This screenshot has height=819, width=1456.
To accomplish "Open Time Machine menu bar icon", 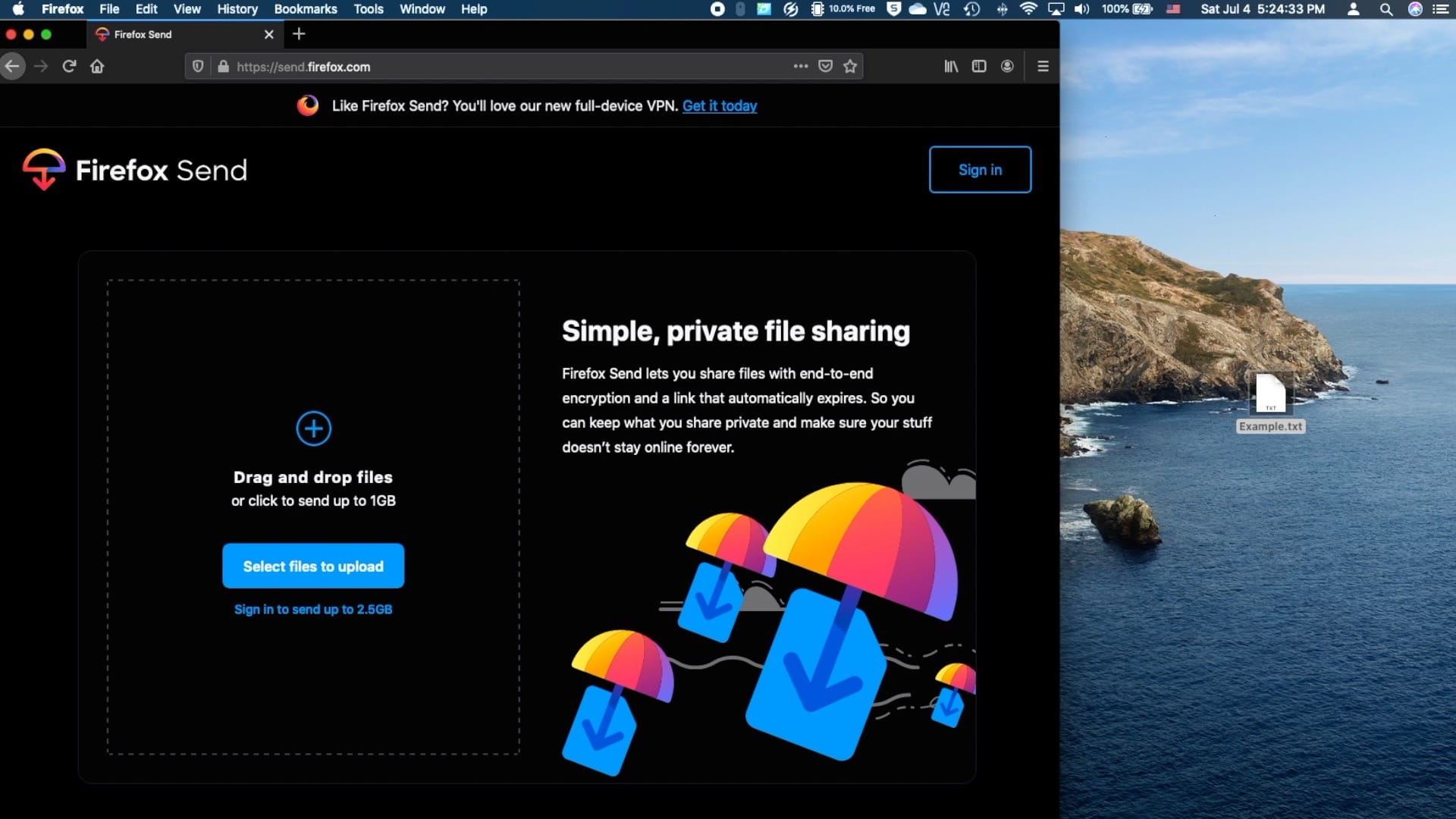I will 971,9.
